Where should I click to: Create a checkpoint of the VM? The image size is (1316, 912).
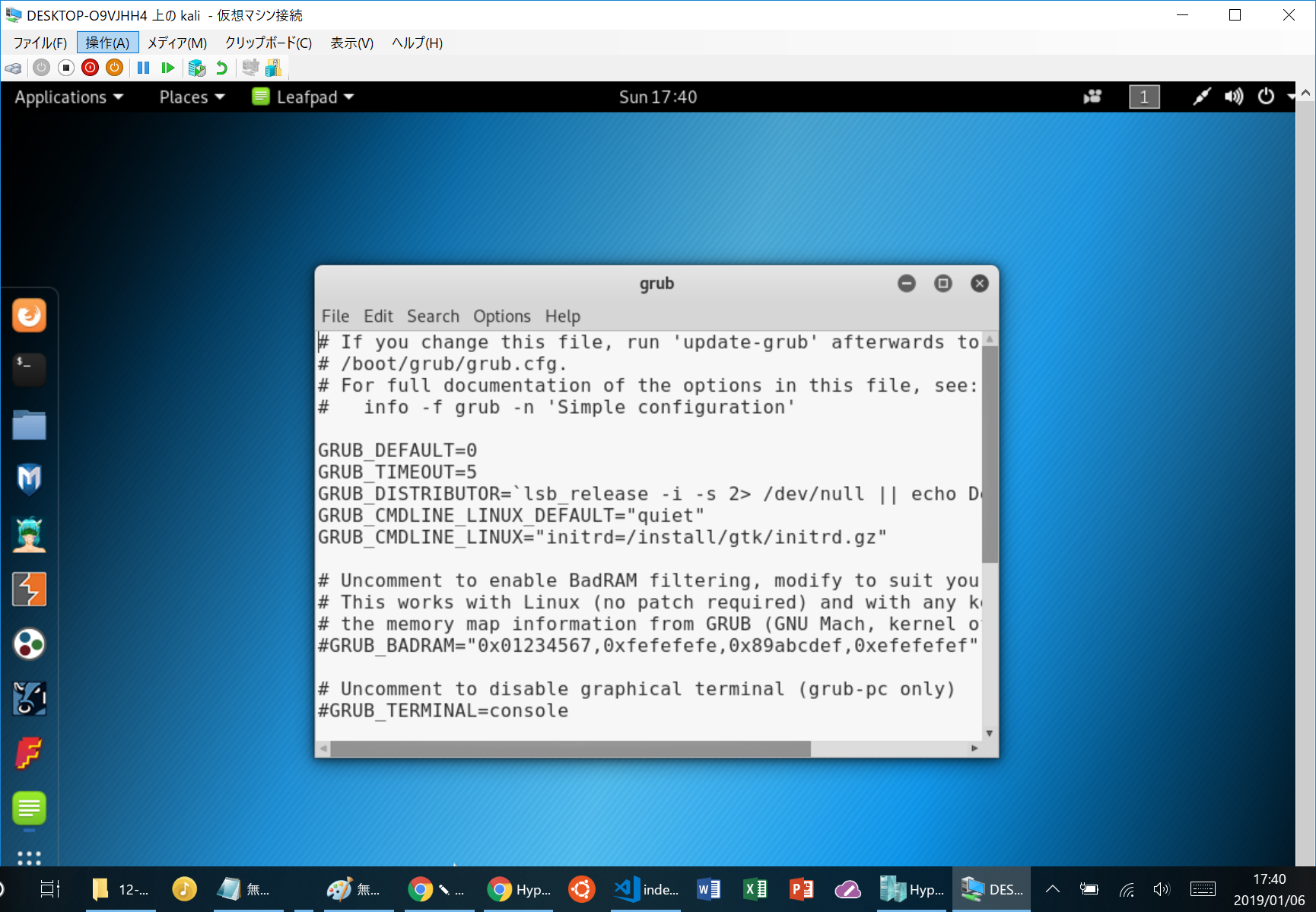(x=197, y=68)
